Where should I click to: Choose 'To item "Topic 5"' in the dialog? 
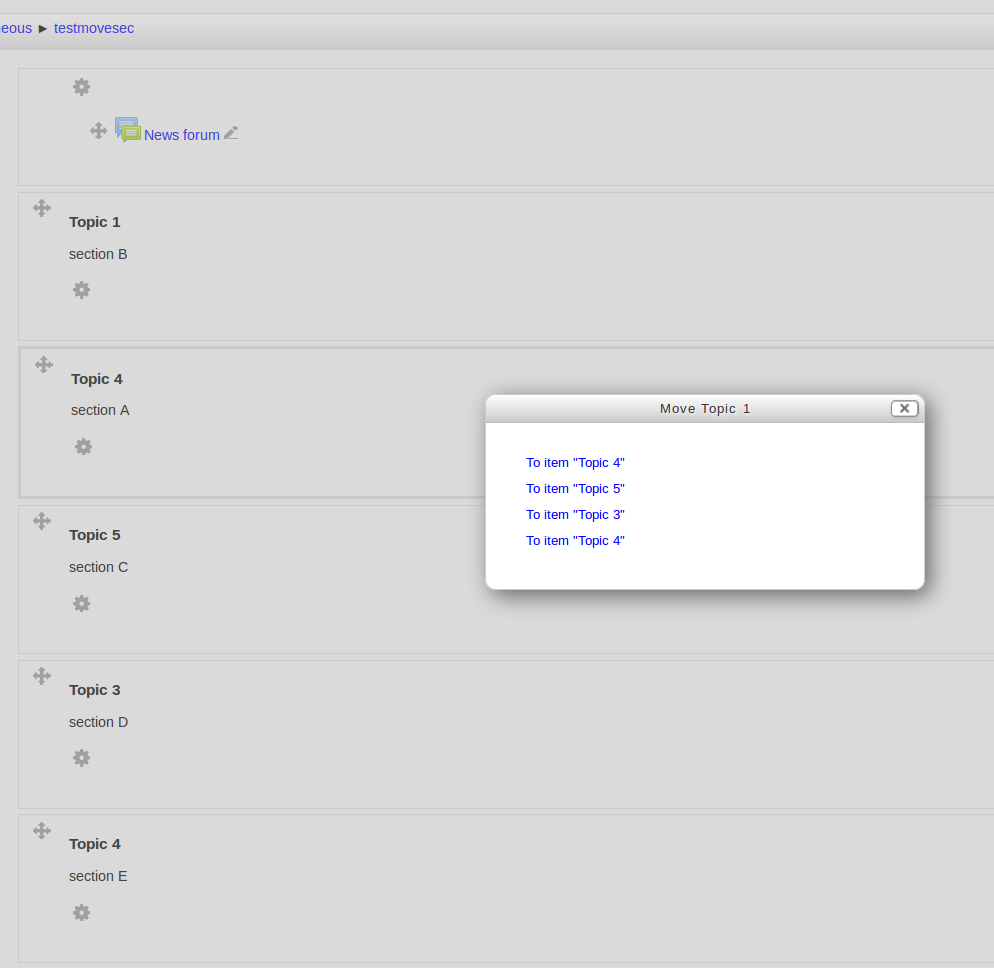click(x=575, y=489)
